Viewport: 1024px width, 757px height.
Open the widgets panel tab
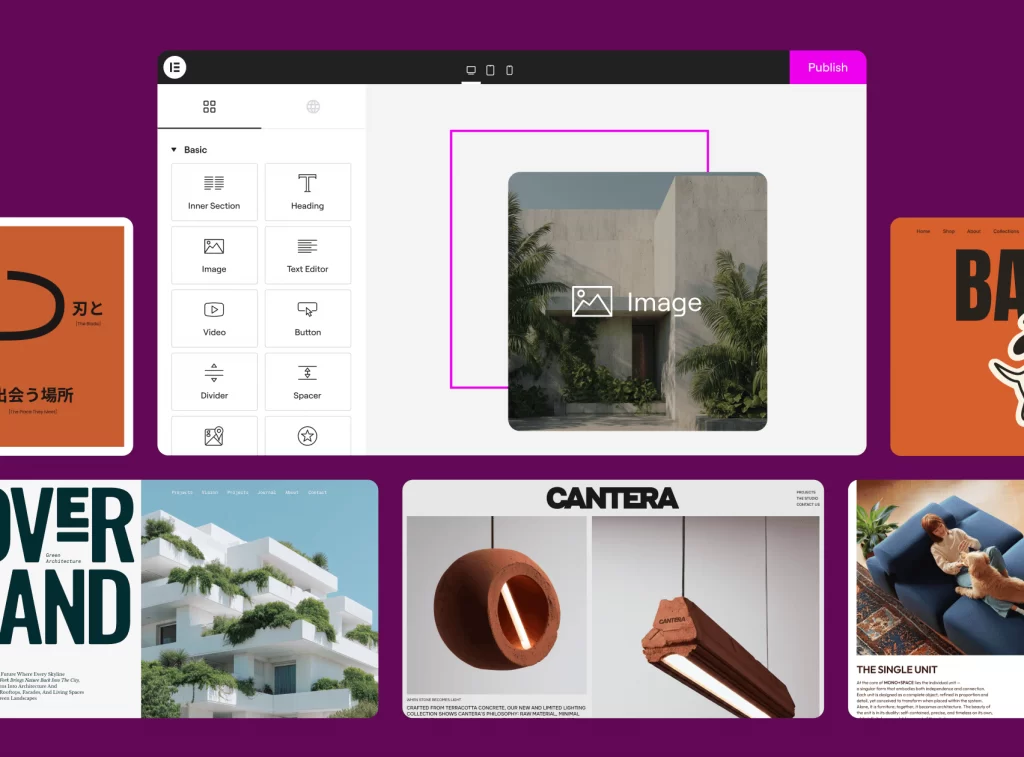(x=208, y=107)
